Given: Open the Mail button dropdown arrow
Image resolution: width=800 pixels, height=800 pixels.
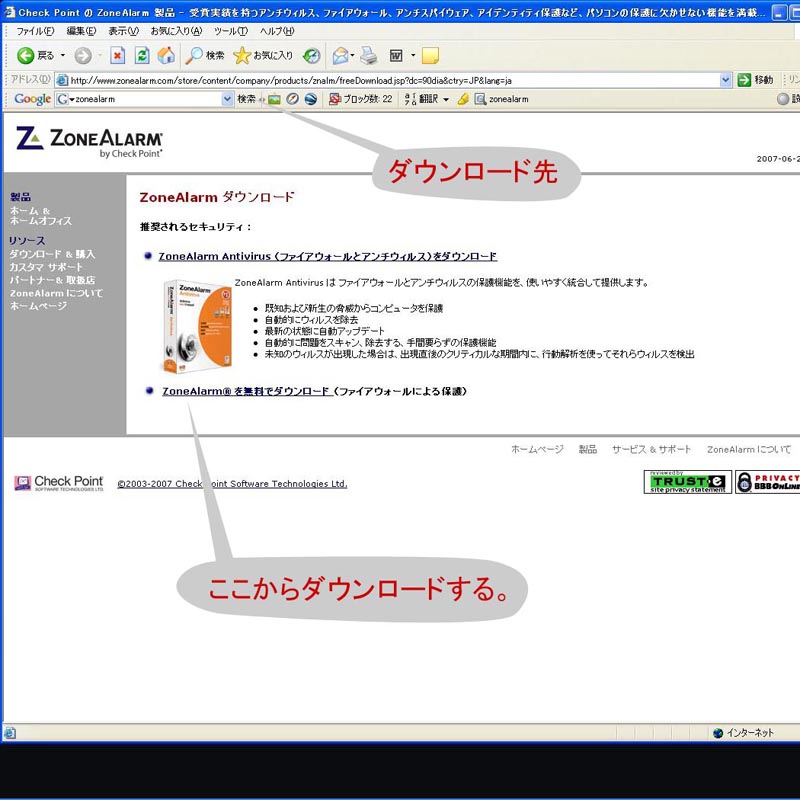Looking at the screenshot, I should point(352,55).
